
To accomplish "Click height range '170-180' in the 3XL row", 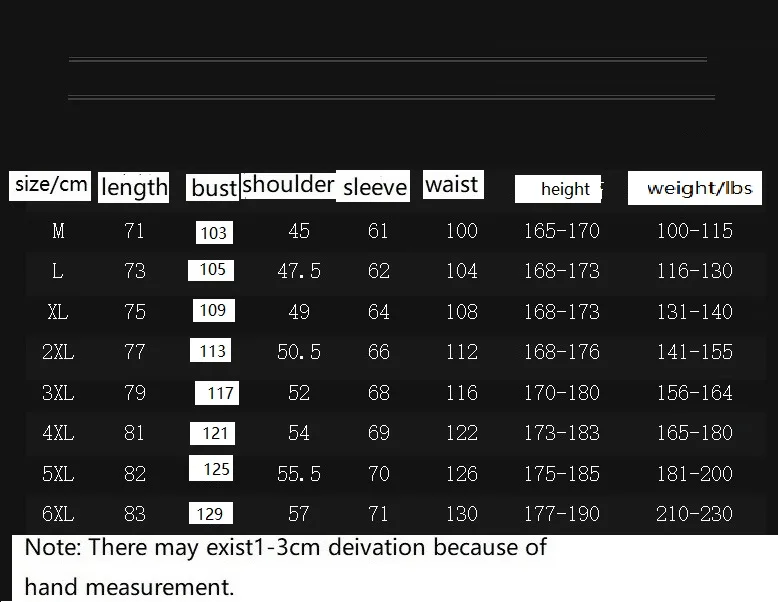I will coord(562,393).
